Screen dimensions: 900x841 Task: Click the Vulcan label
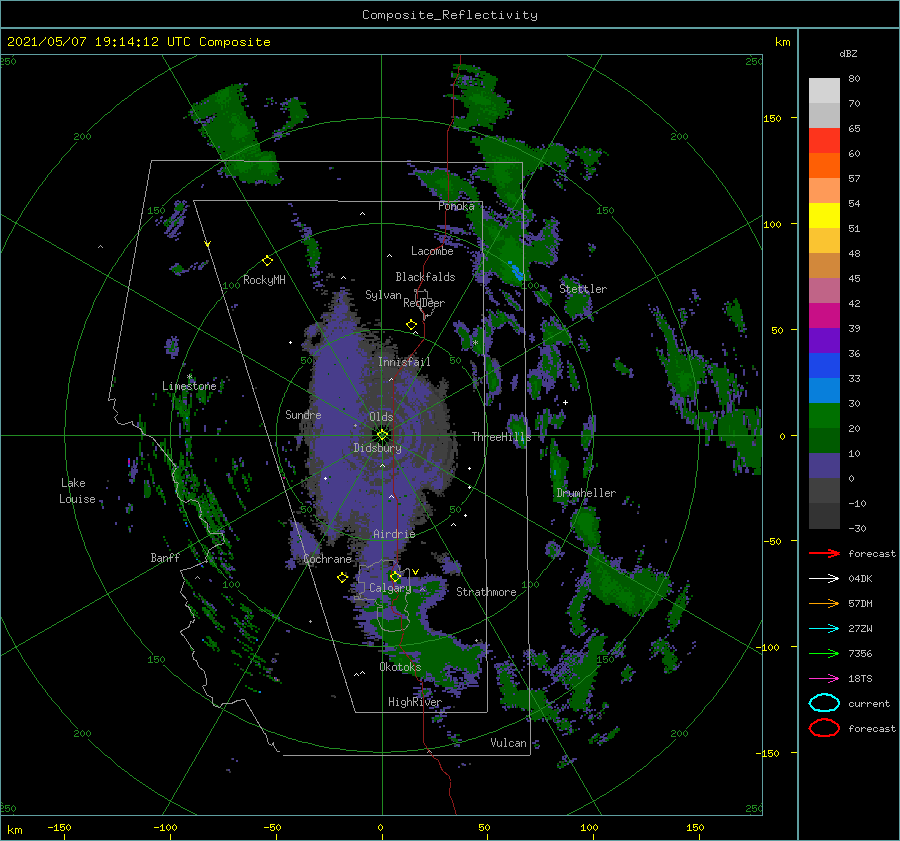tap(508, 743)
